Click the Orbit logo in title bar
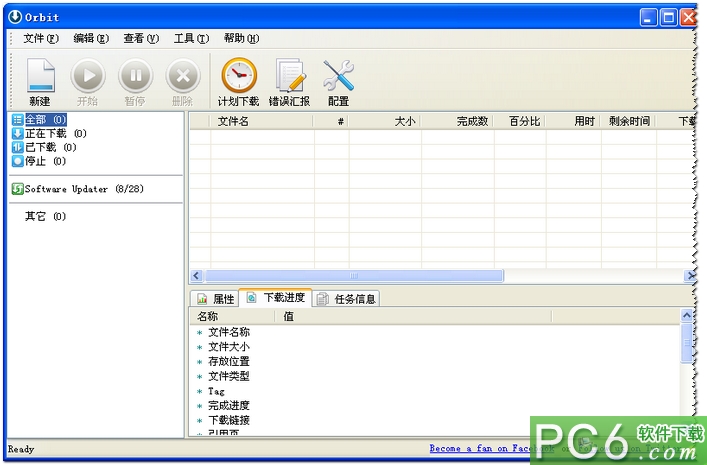 click(x=15, y=17)
